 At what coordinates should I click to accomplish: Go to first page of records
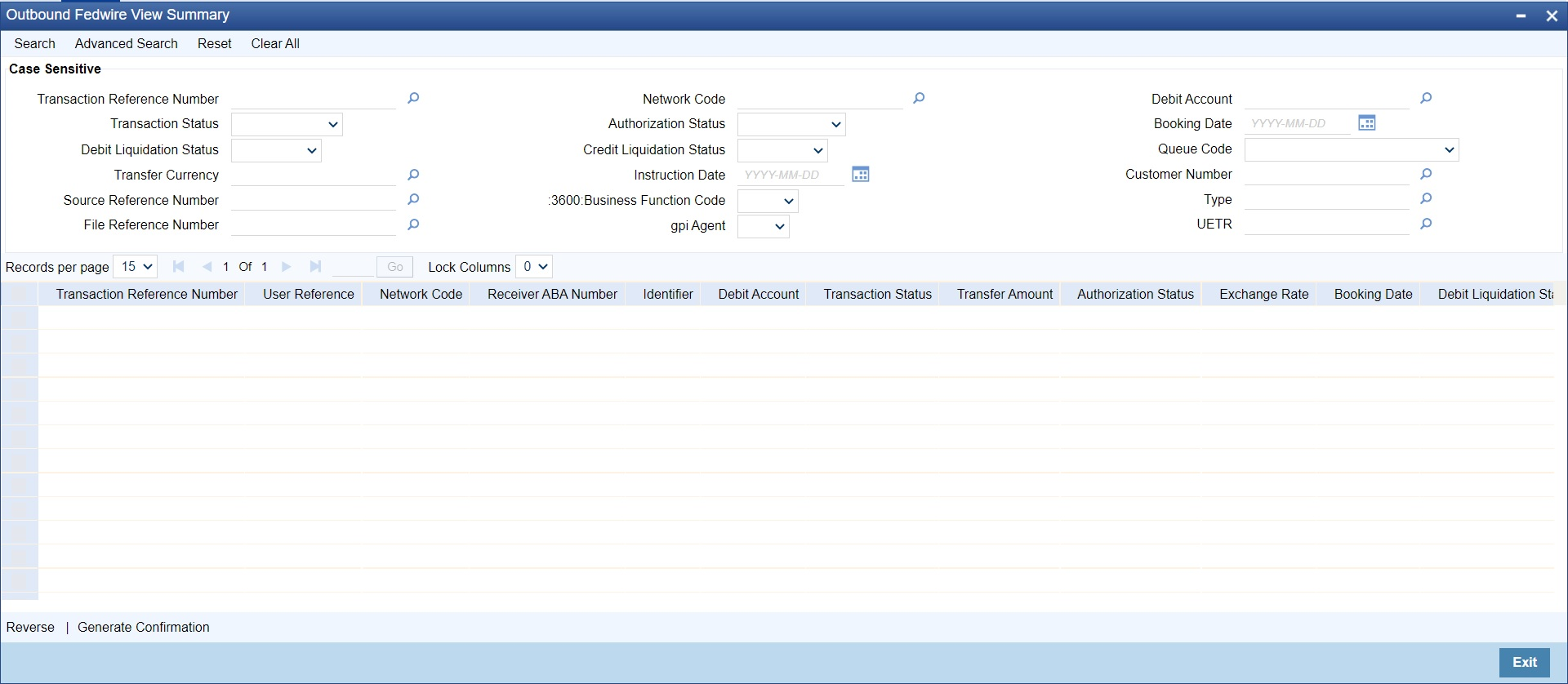pyautogui.click(x=178, y=267)
